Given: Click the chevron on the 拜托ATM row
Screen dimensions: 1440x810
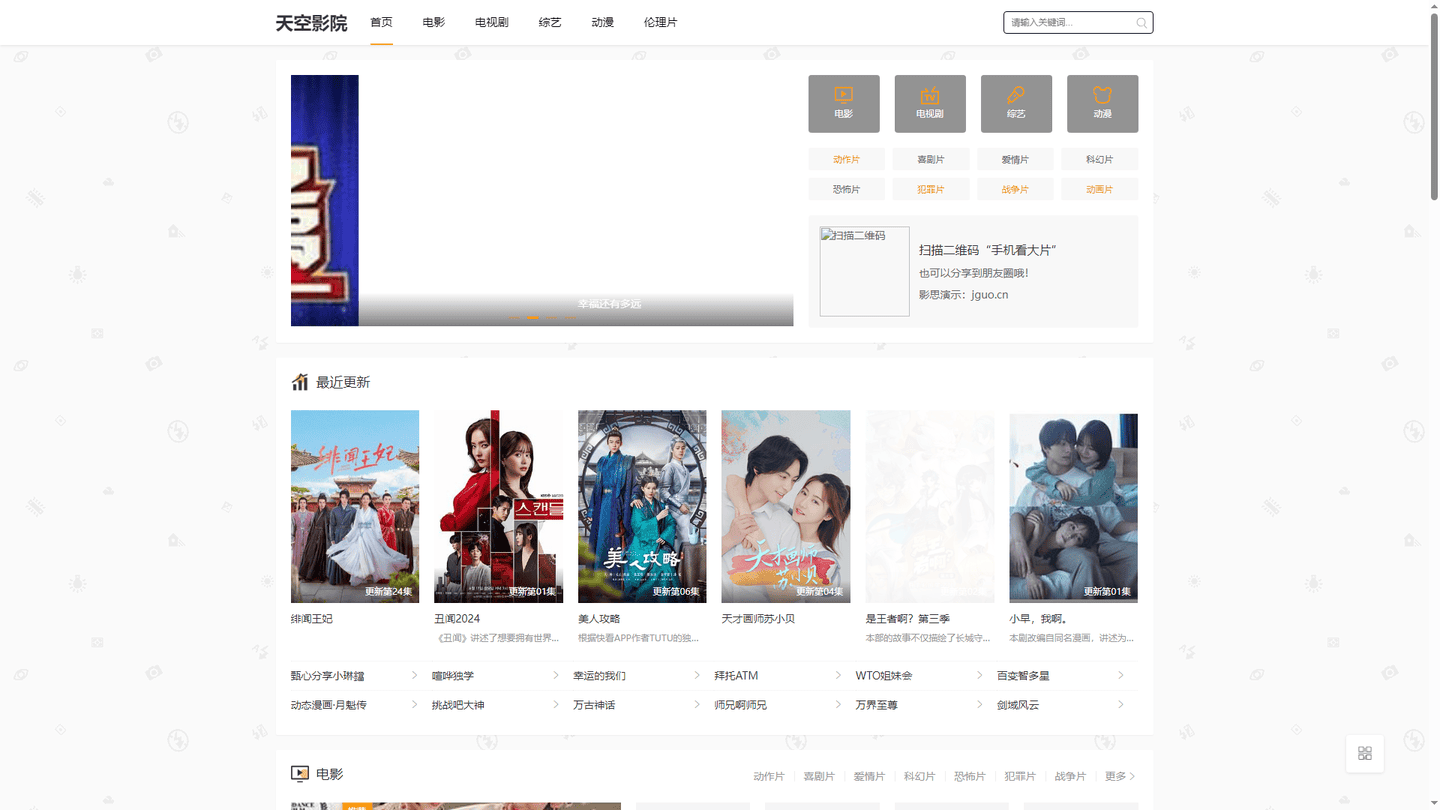Looking at the screenshot, I should tap(838, 675).
